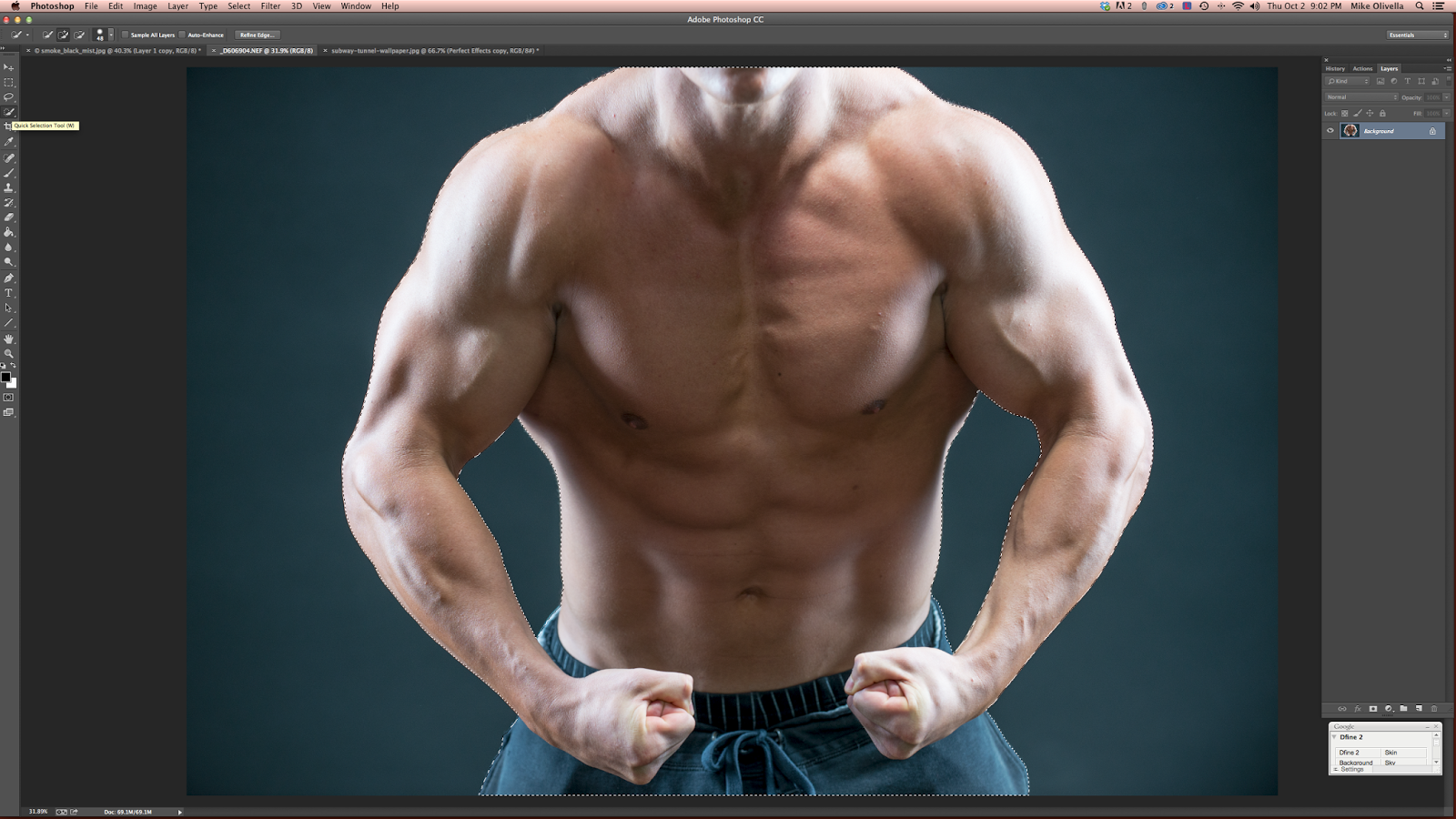Open the Opacity dropdown arrow
Image resolution: width=1456 pixels, height=819 pixels.
(x=1445, y=96)
